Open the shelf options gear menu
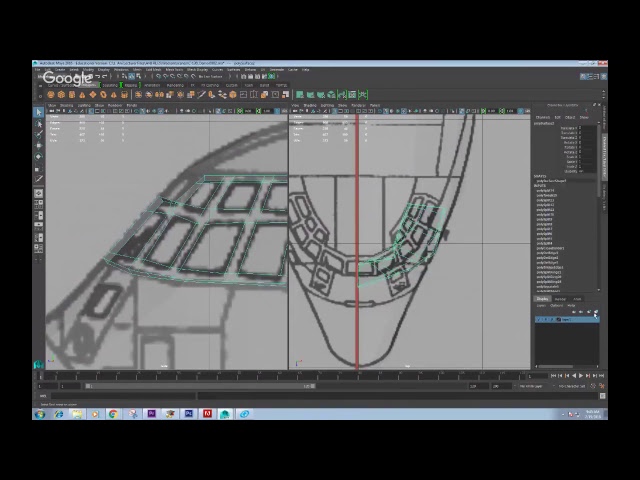This screenshot has width=640, height=480. (x=40, y=96)
